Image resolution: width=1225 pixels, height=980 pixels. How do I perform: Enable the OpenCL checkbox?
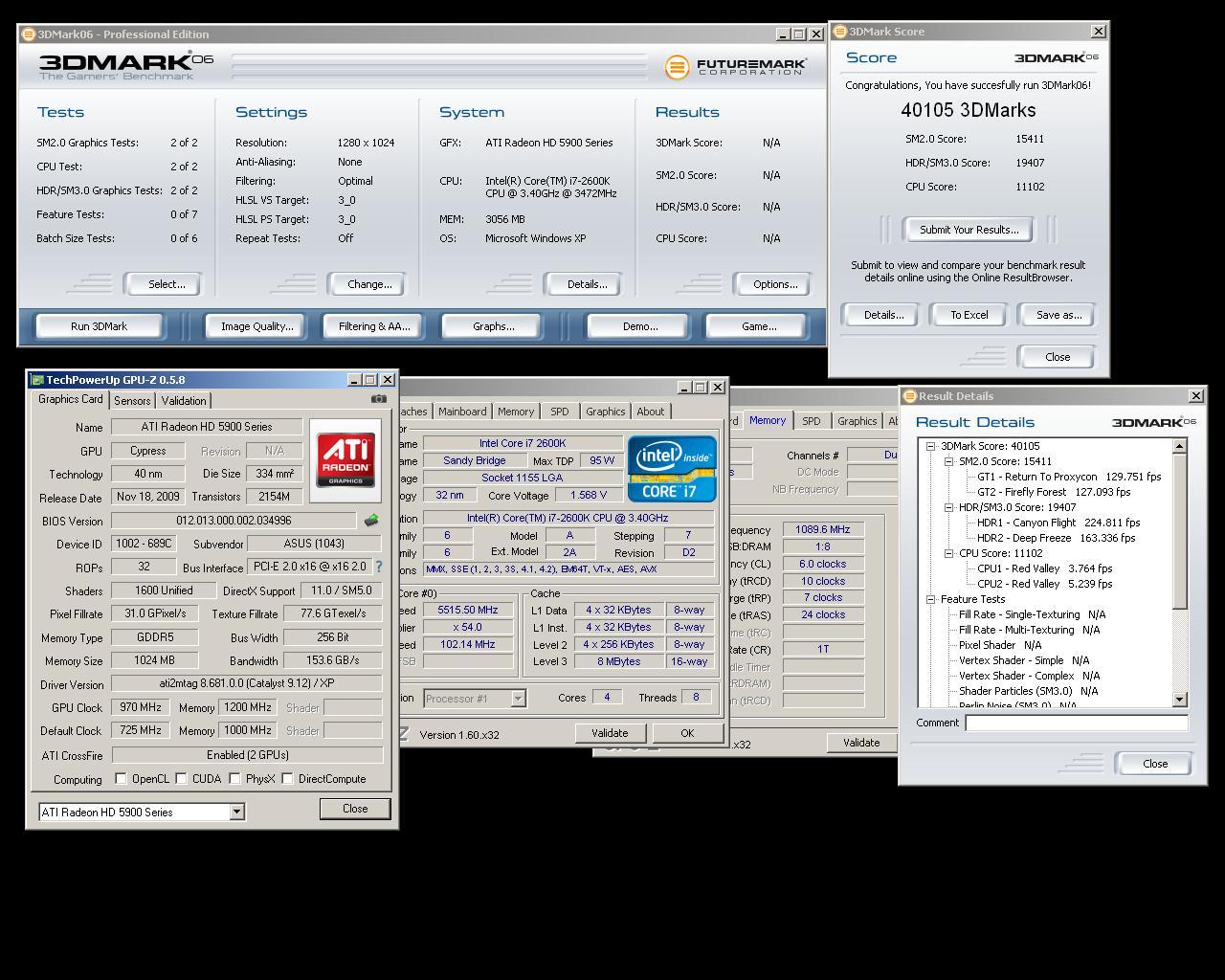(121, 779)
